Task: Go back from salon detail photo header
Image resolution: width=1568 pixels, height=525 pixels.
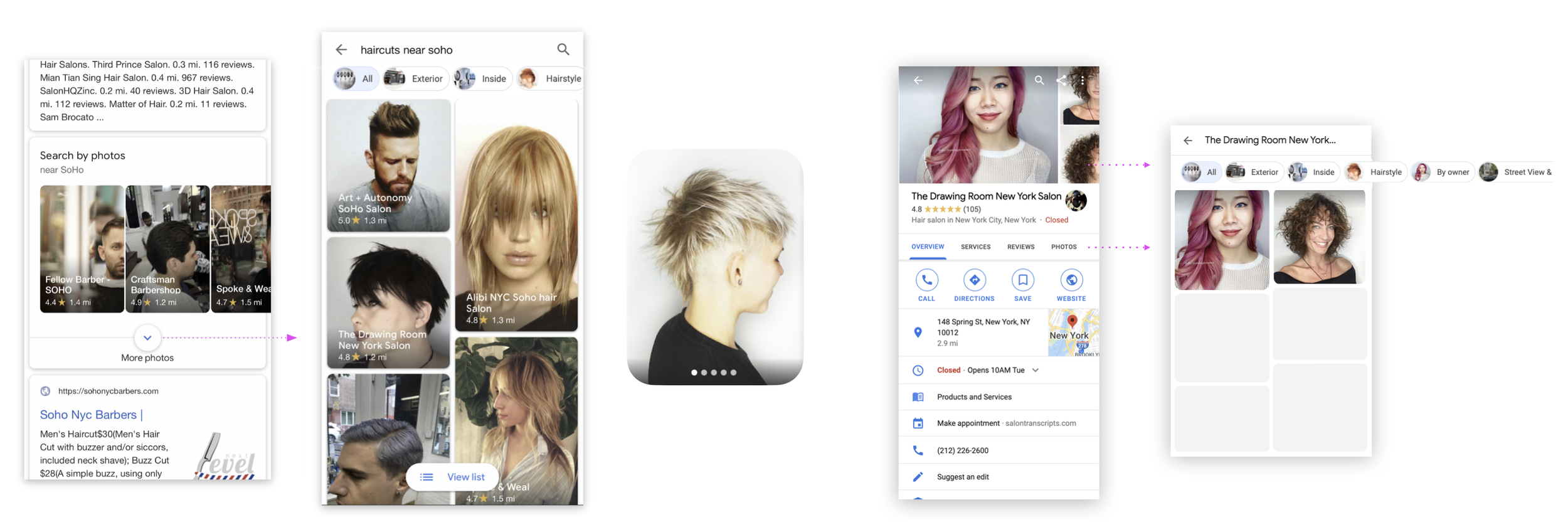Action: pyautogui.click(x=918, y=80)
